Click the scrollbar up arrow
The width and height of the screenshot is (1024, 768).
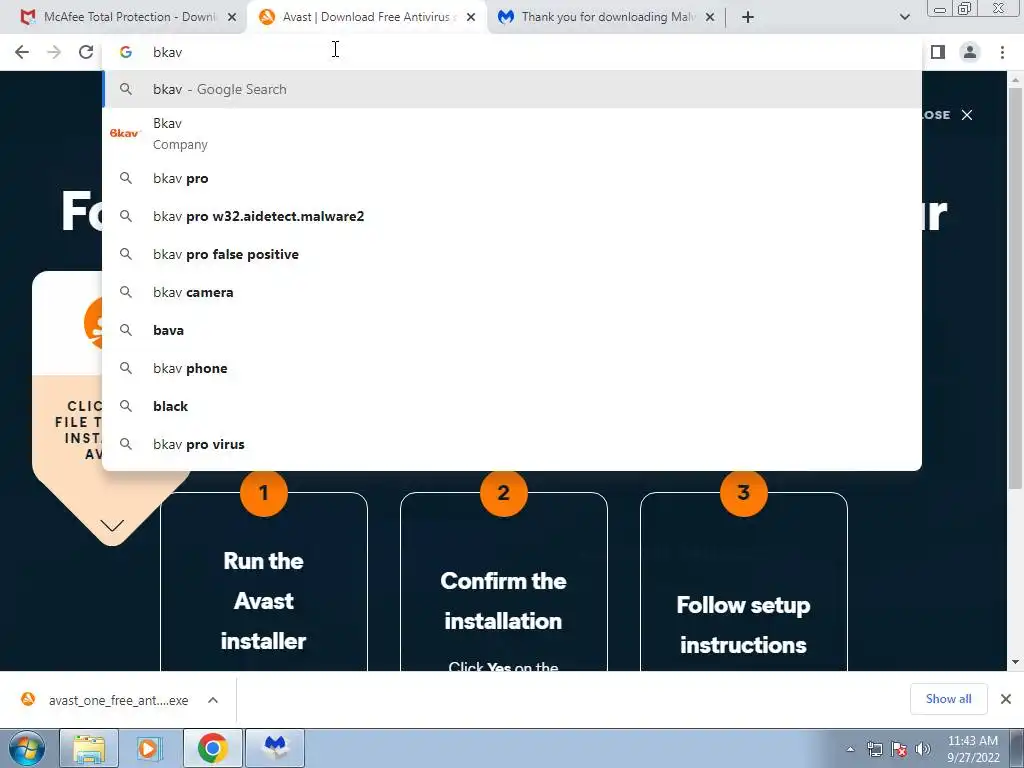pyautogui.click(x=1015, y=80)
